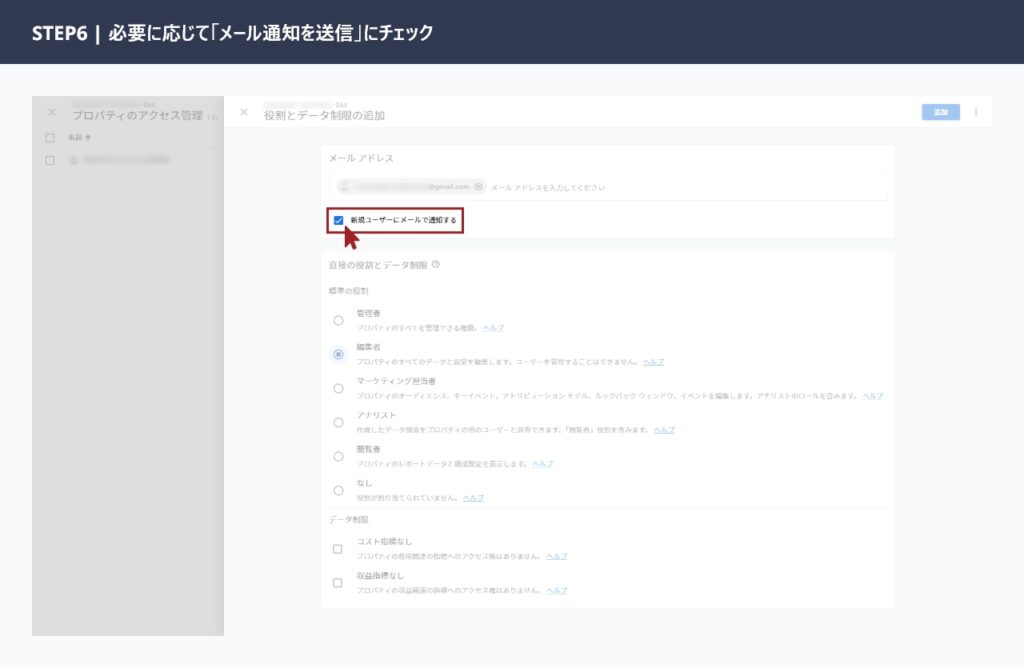Viewport: 1024px width, 668px height.
Task: Select the マーケティング担当者 role
Action: pos(338,388)
